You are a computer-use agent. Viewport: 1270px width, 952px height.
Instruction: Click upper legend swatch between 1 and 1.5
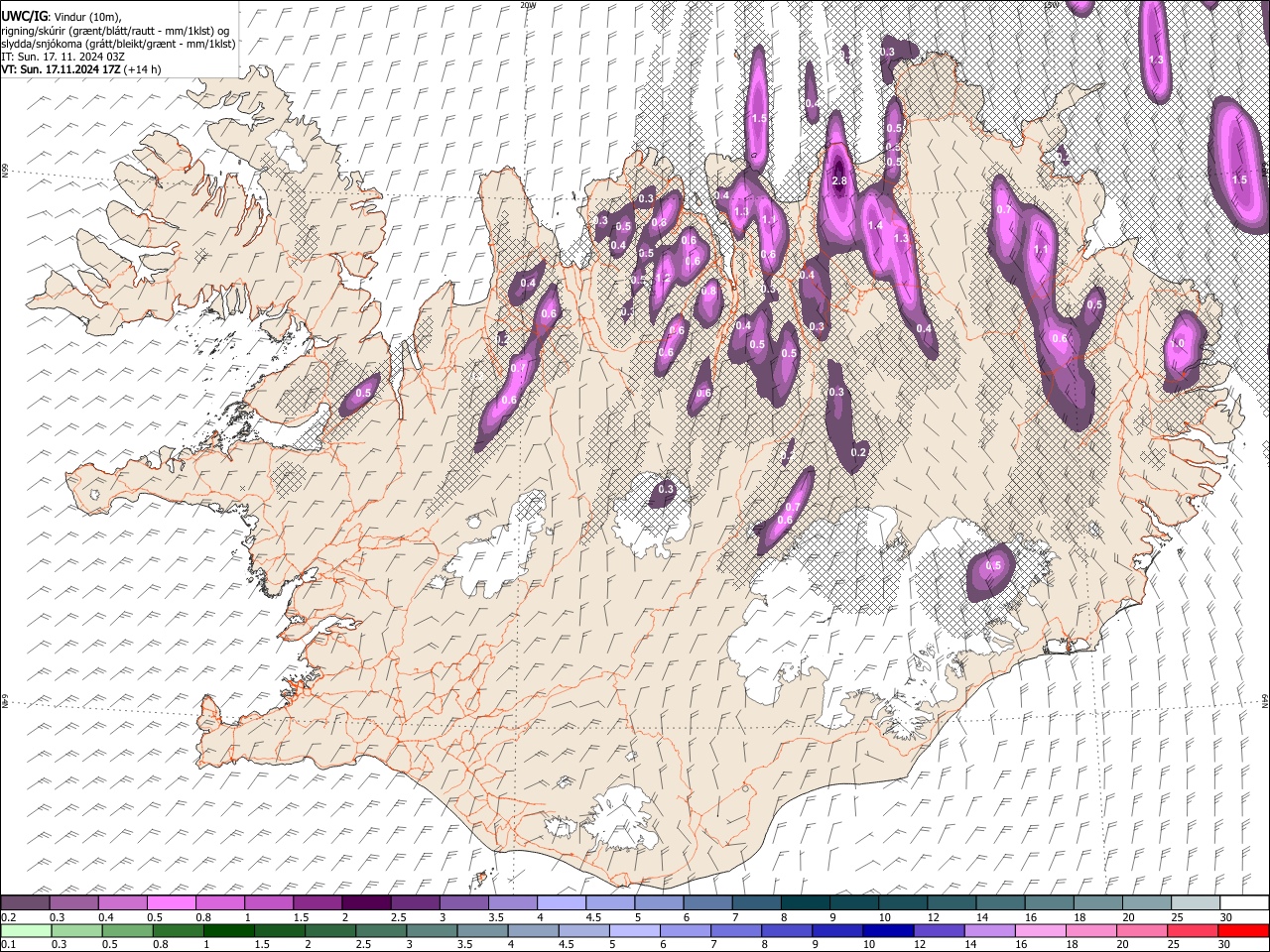tap(268, 903)
